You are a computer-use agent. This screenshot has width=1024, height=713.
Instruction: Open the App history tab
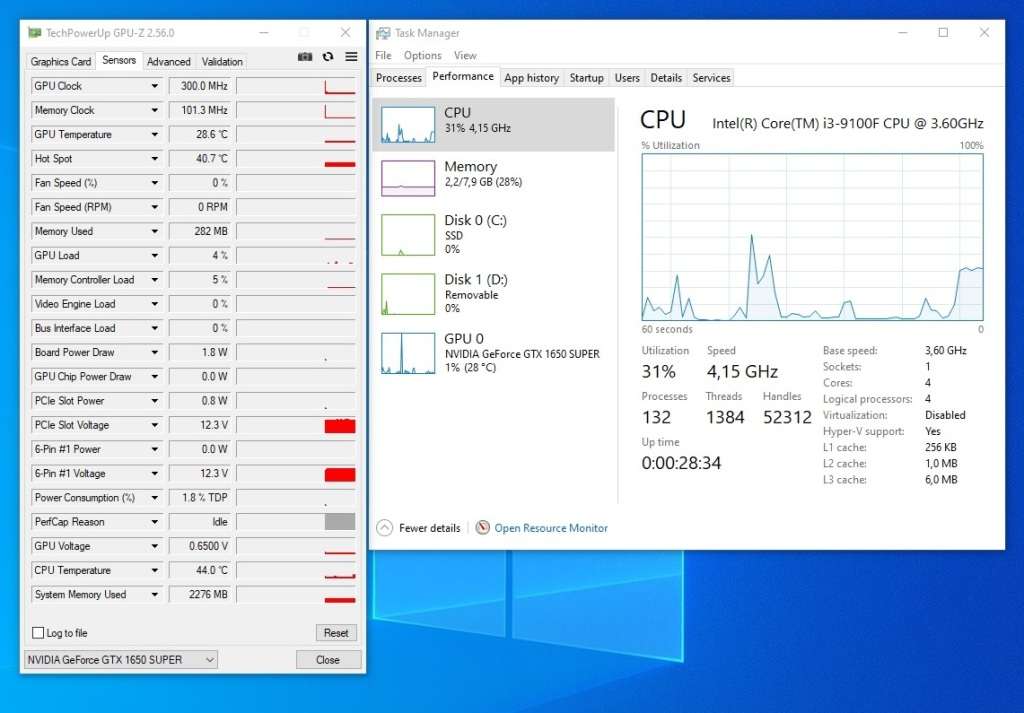click(x=531, y=78)
